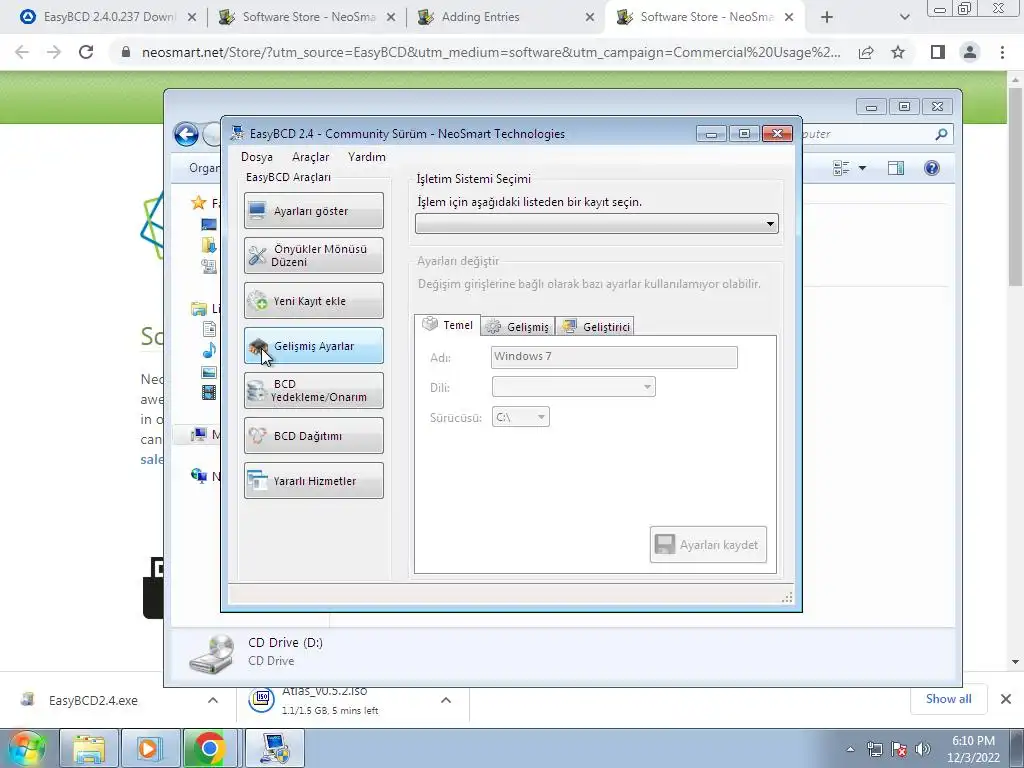Screen dimensions: 1024x768
Task: Open the Dosya menu
Action: tap(257, 157)
